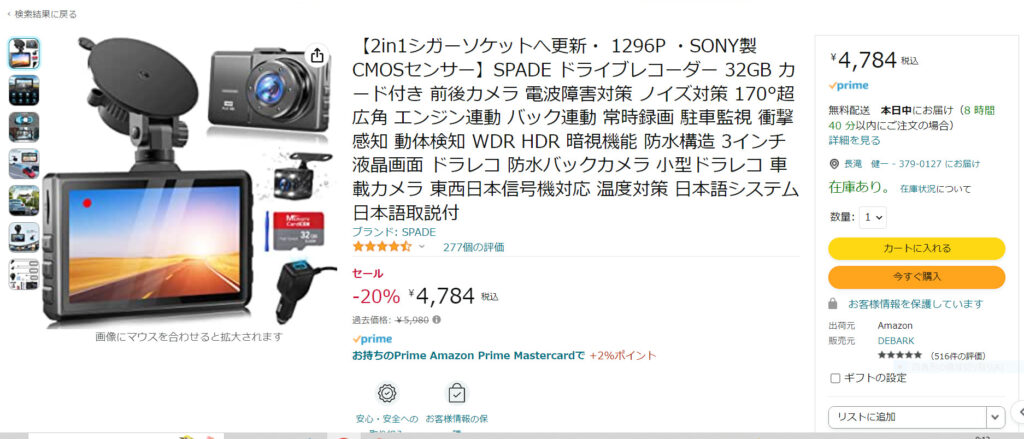The width and height of the screenshot is (1024, 439).
Task: Select the second product thumbnail image
Action: click(x=24, y=90)
